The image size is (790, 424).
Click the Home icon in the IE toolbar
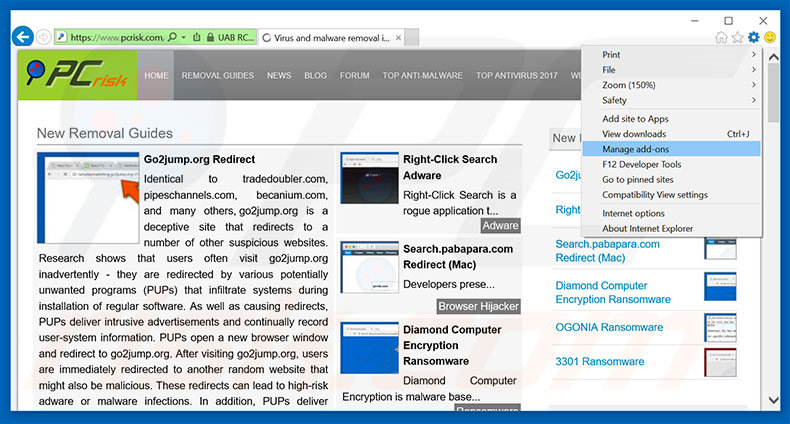tap(721, 37)
